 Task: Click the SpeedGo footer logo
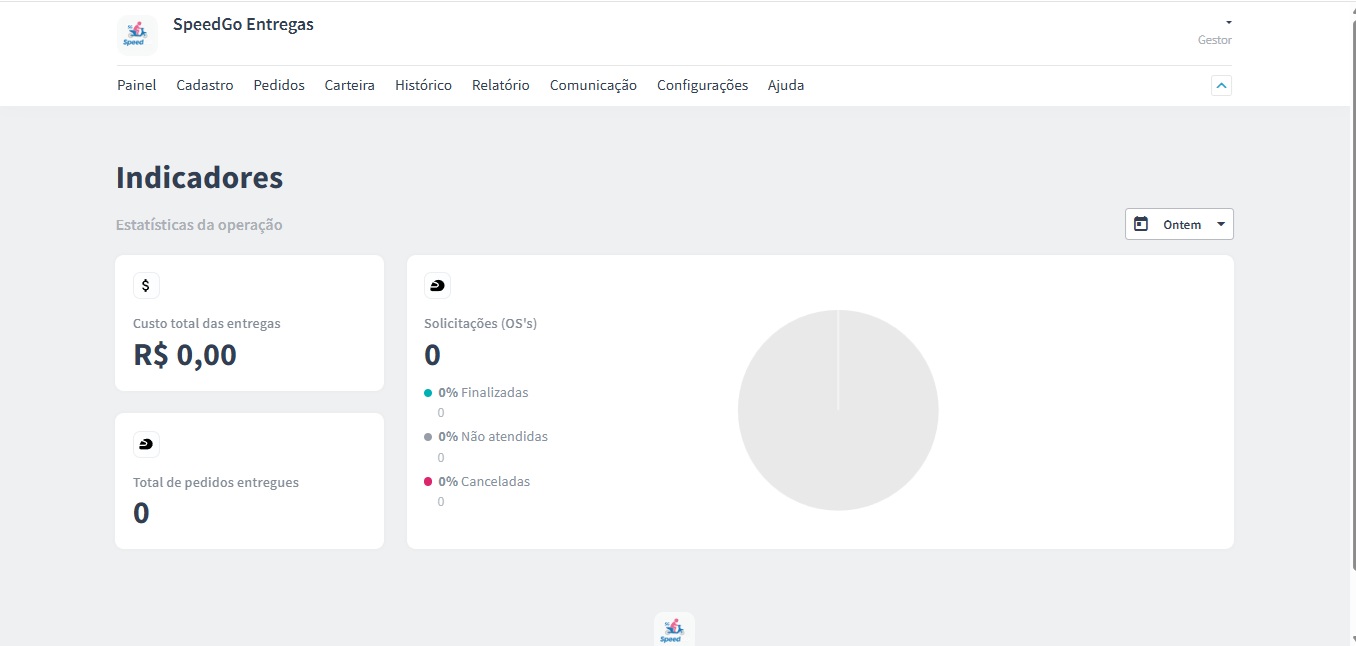(673, 630)
